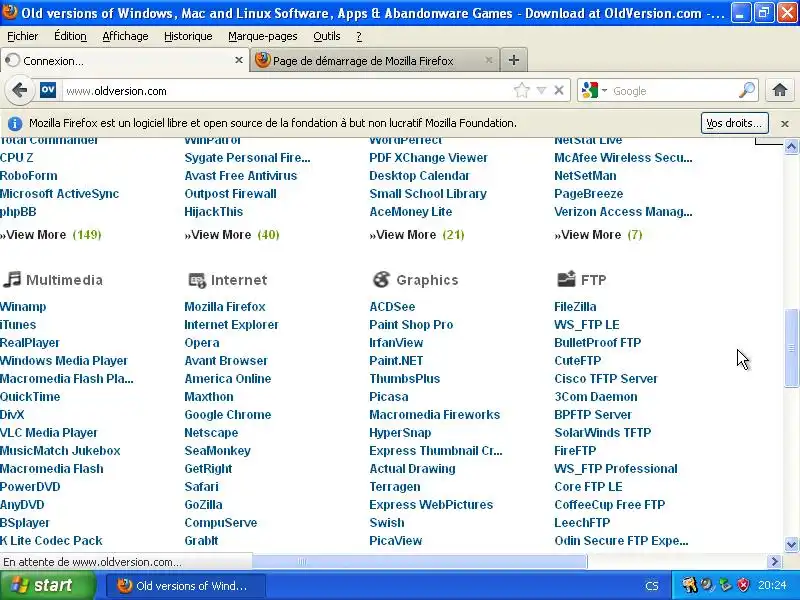Open the Marque-pages menu
The height and width of the screenshot is (600, 800).
point(263,36)
